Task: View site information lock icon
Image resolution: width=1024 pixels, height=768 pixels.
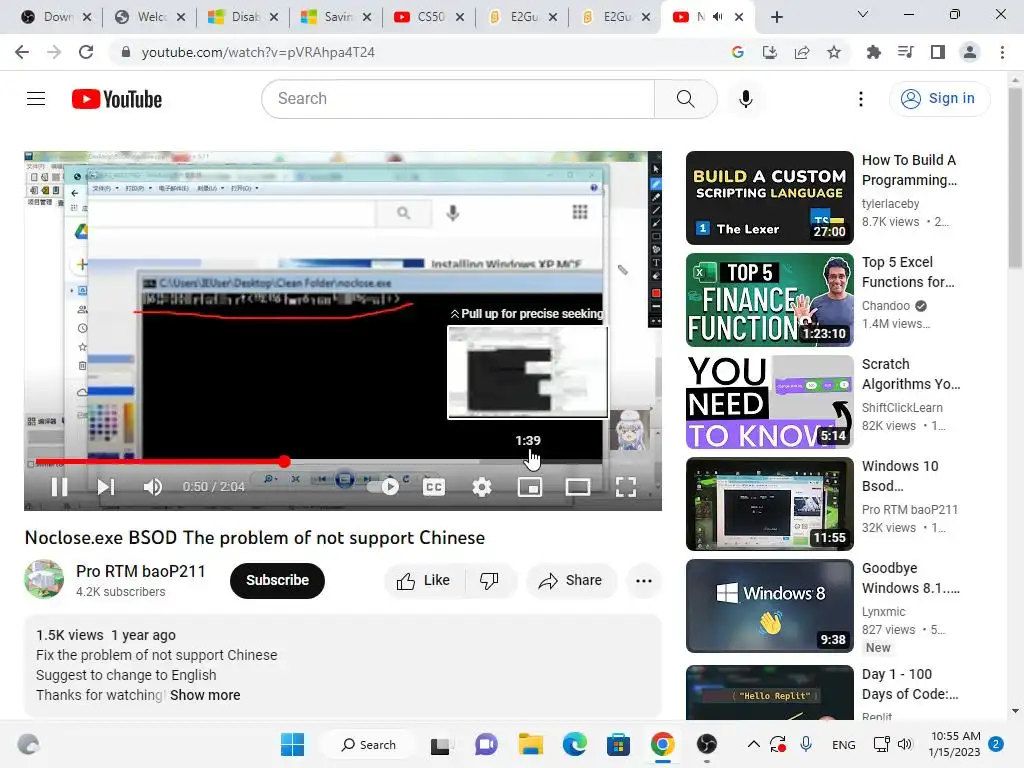Action: click(125, 52)
